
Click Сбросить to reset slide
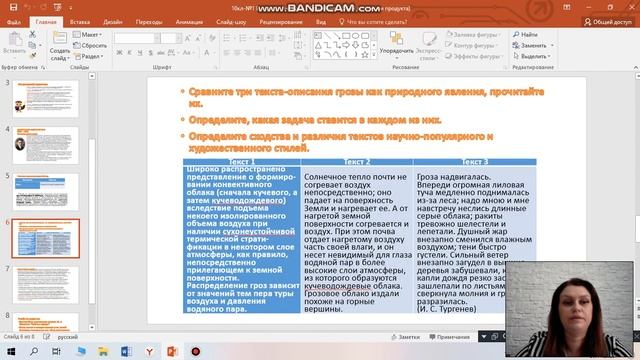pos(90,46)
